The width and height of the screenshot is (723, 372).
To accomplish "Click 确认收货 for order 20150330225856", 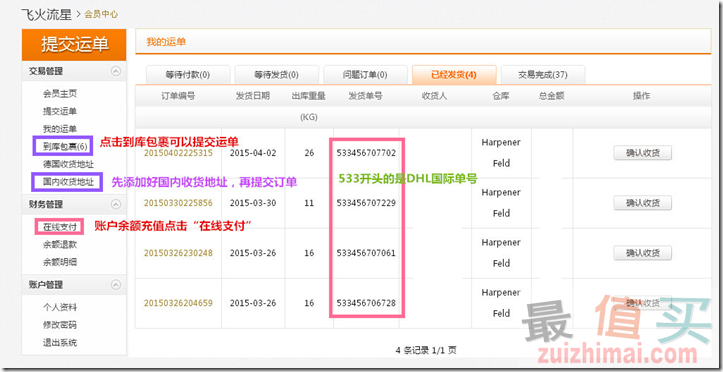I will point(642,203).
